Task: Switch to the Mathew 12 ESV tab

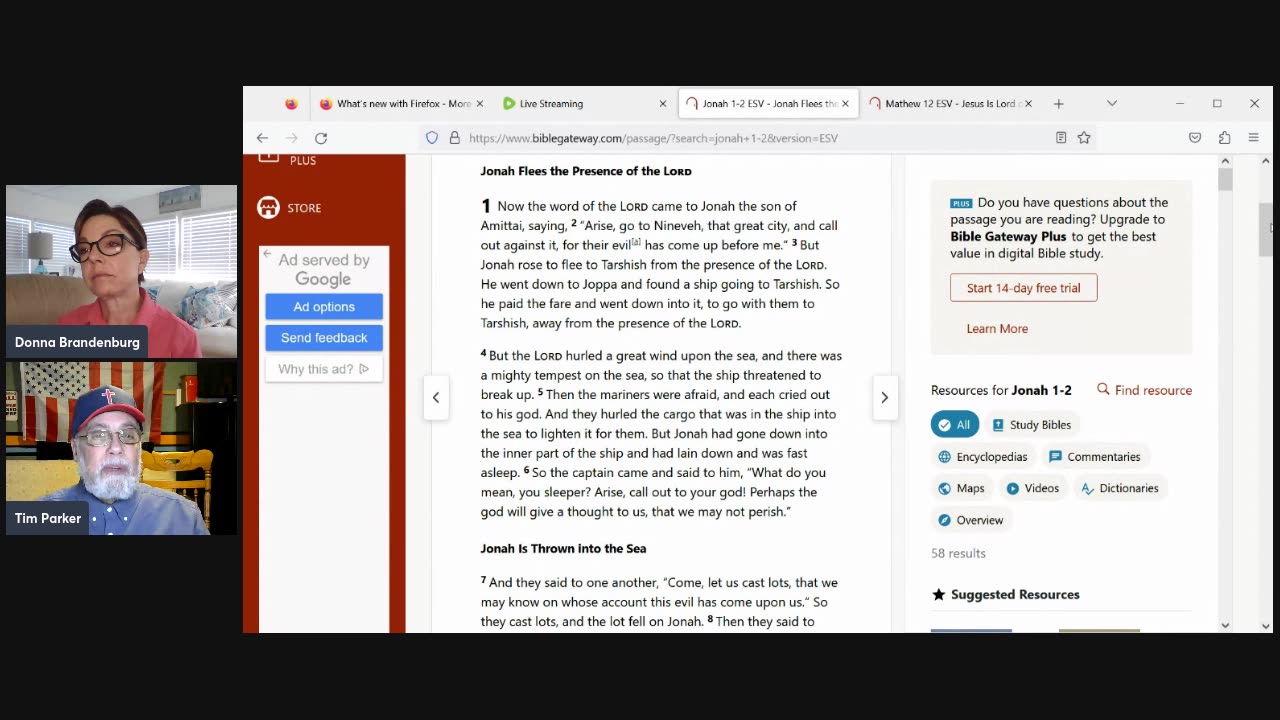Action: pyautogui.click(x=950, y=104)
